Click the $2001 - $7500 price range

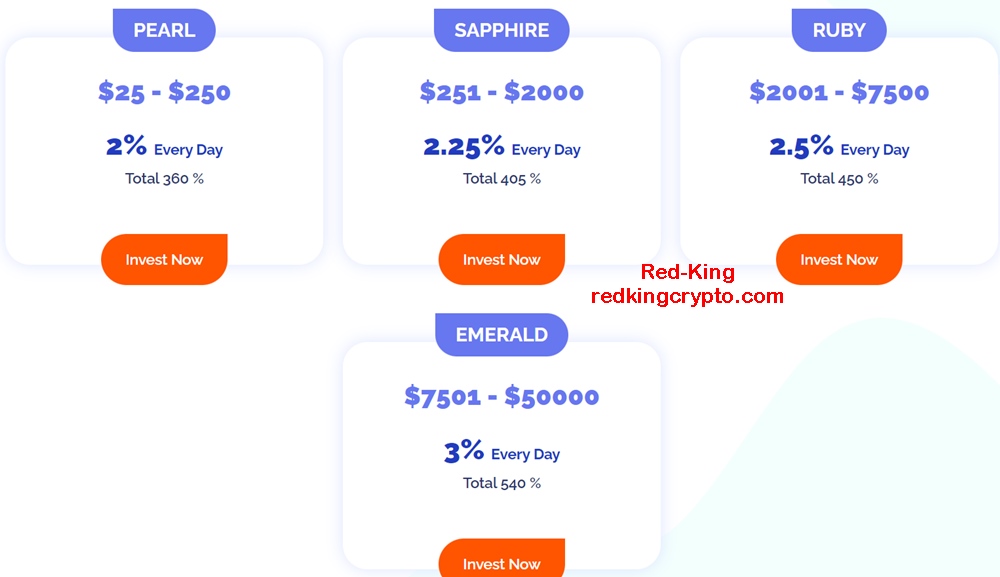[x=839, y=92]
